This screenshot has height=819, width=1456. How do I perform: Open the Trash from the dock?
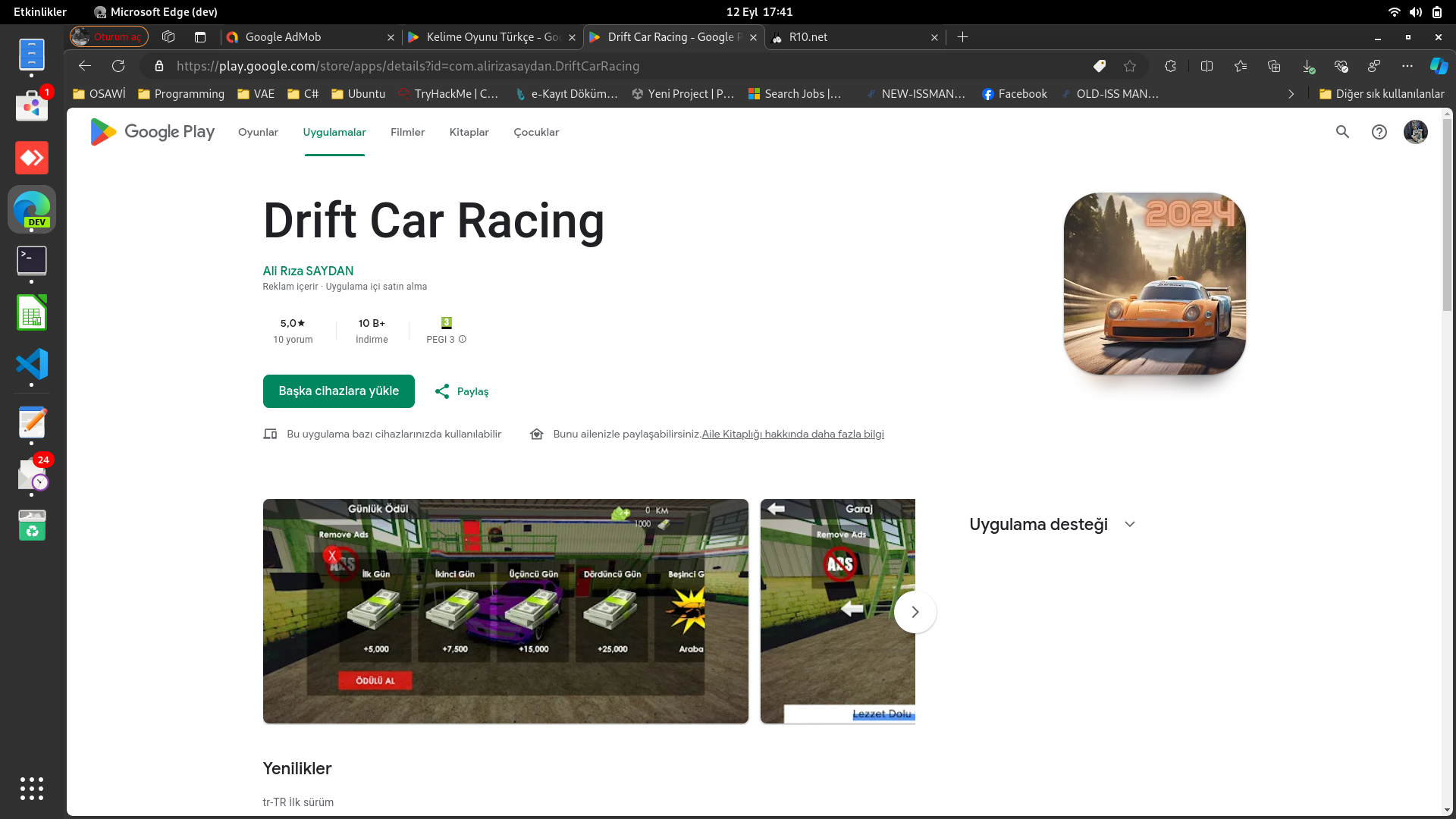[32, 525]
